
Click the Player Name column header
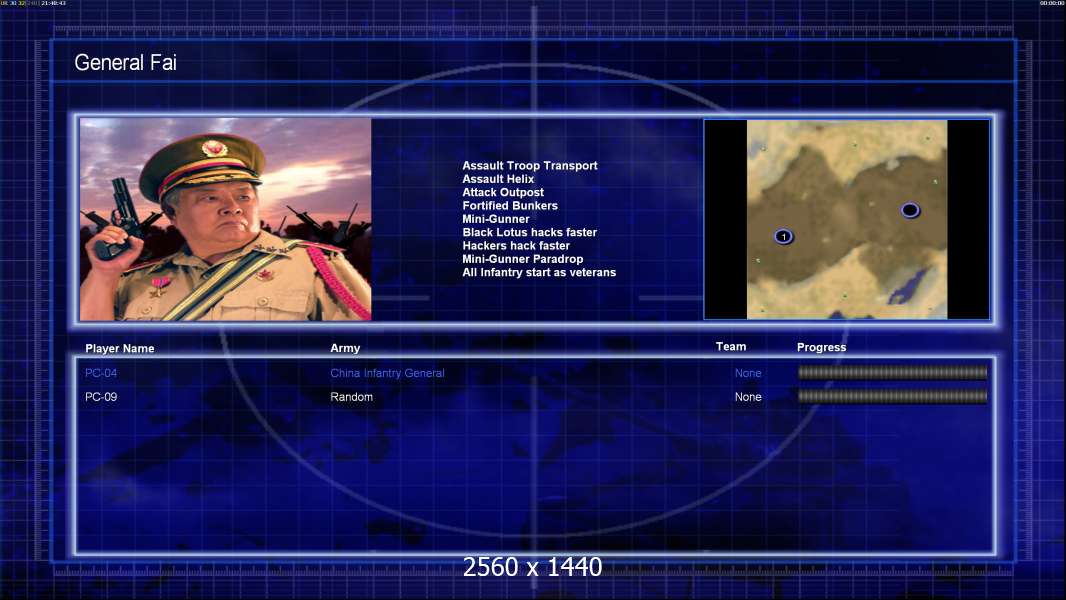[x=120, y=348]
